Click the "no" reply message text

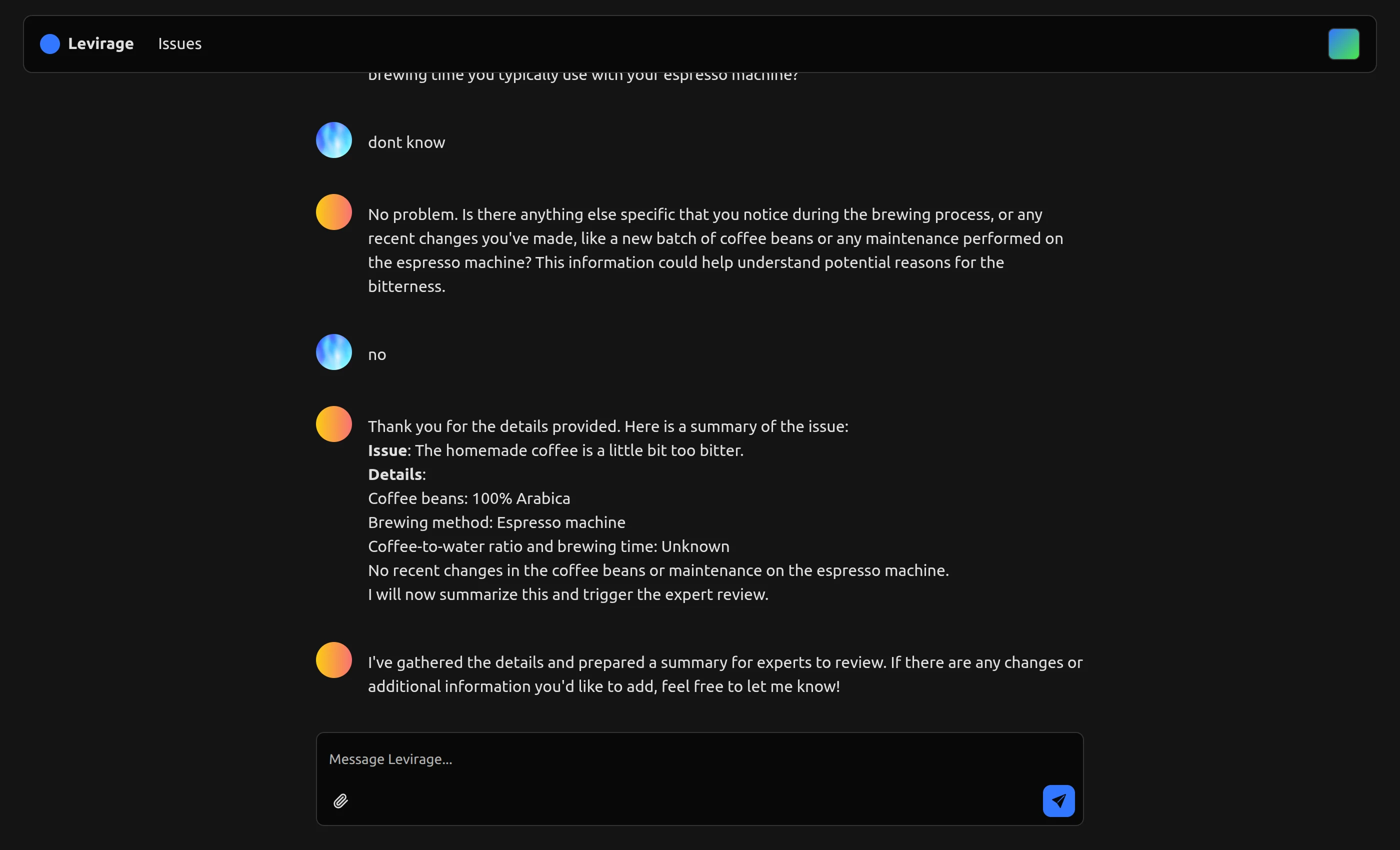tap(376, 355)
